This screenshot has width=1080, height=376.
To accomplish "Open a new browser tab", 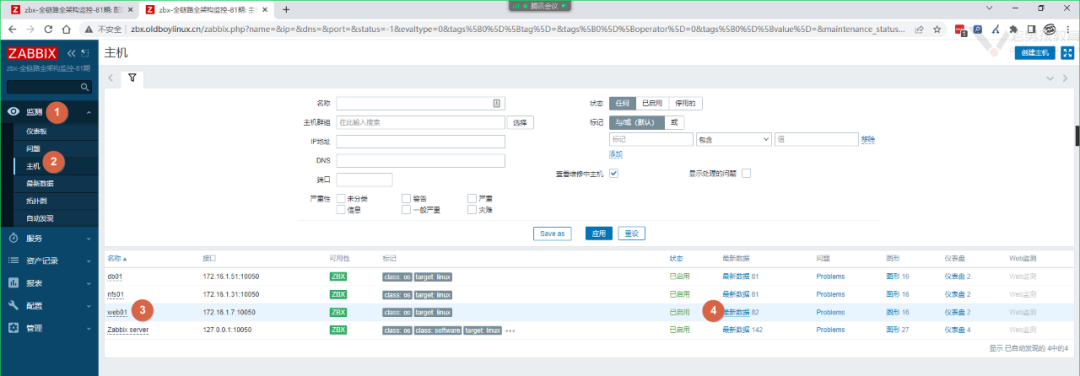I will pyautogui.click(x=287, y=10).
